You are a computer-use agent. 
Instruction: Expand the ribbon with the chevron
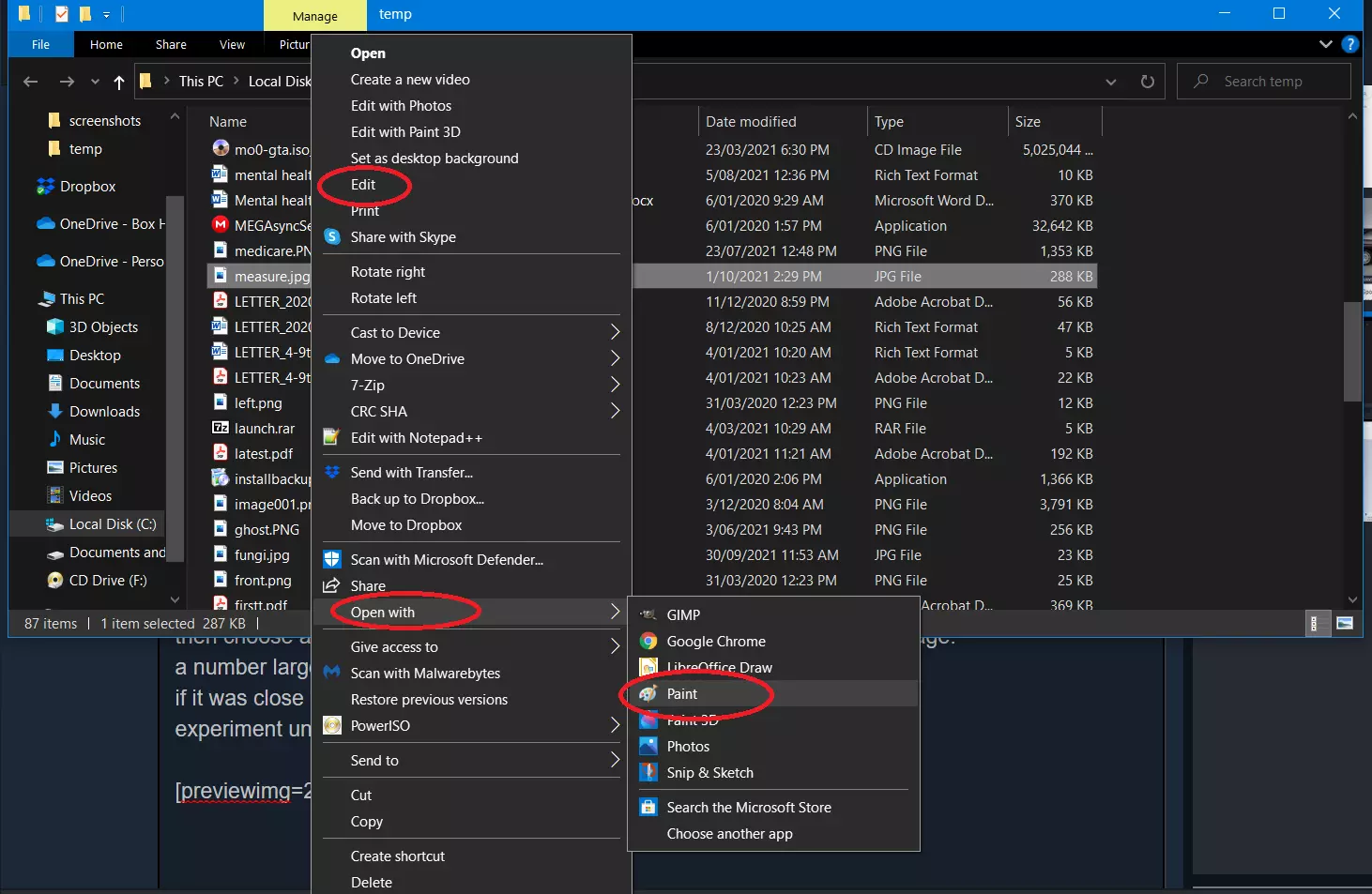(x=1325, y=44)
